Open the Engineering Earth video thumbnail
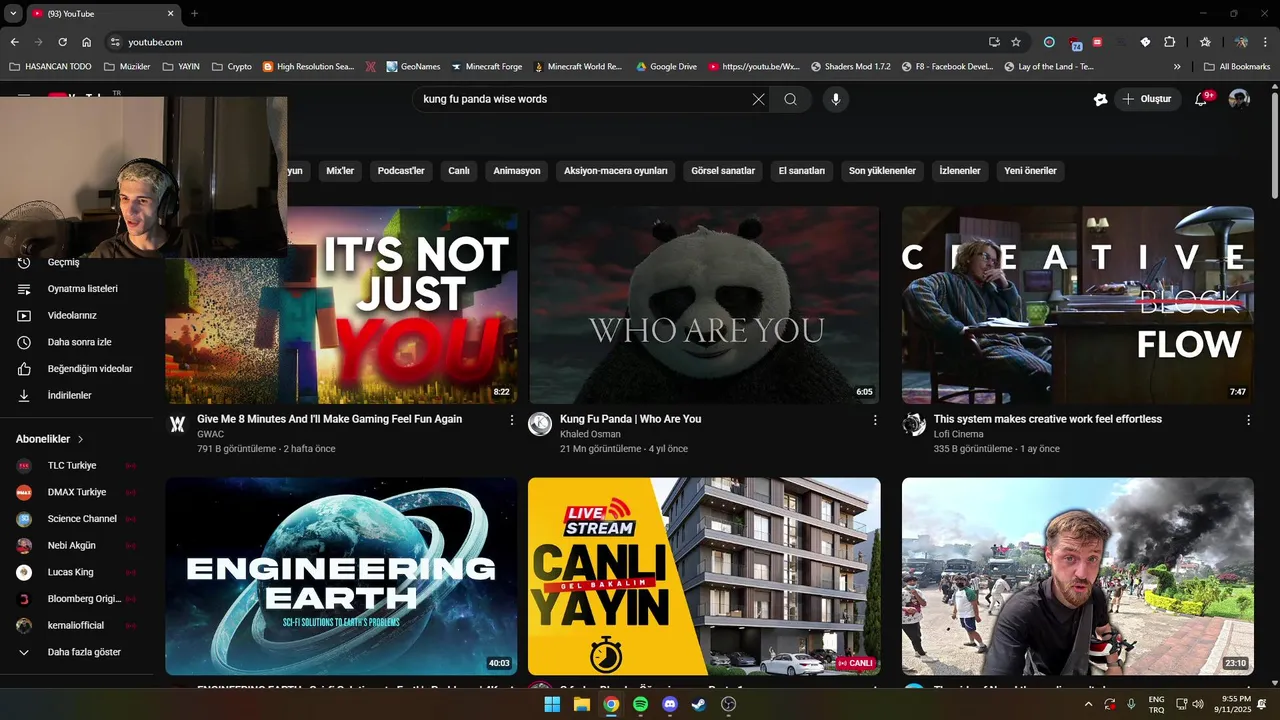The width and height of the screenshot is (1280, 720). [341, 576]
